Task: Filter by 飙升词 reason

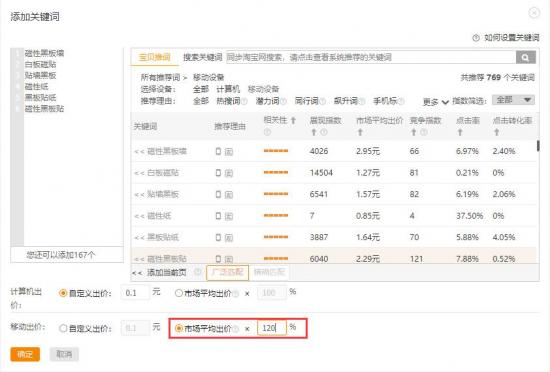Action: pyautogui.click(x=346, y=101)
